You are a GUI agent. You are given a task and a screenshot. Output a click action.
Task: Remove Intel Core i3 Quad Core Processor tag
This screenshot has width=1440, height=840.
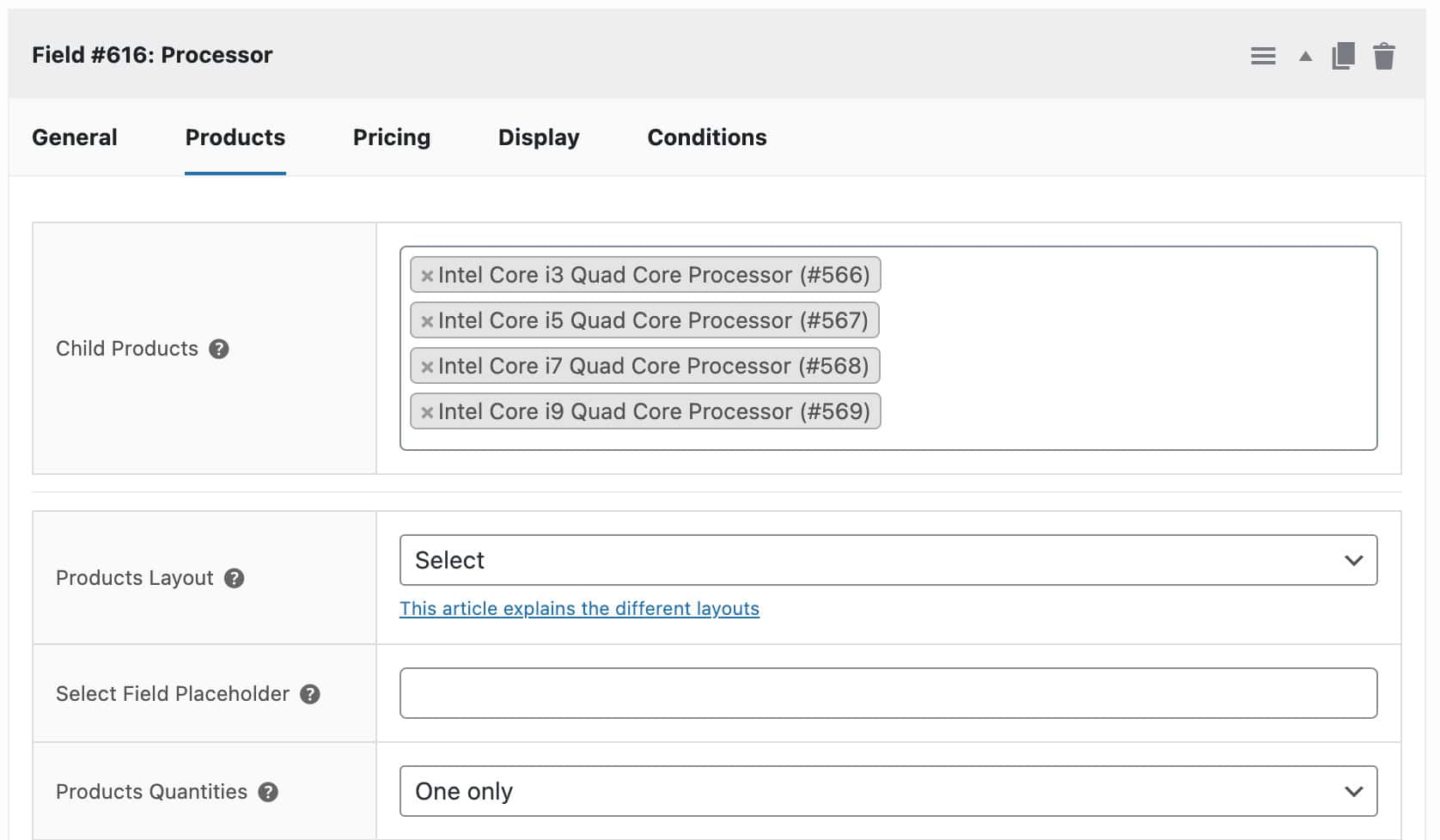427,275
